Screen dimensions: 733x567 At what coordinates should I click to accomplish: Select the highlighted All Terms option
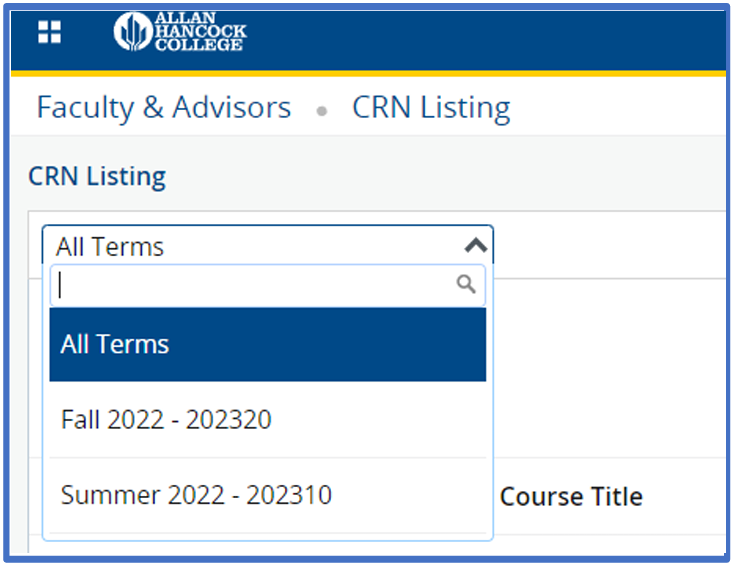click(268, 345)
